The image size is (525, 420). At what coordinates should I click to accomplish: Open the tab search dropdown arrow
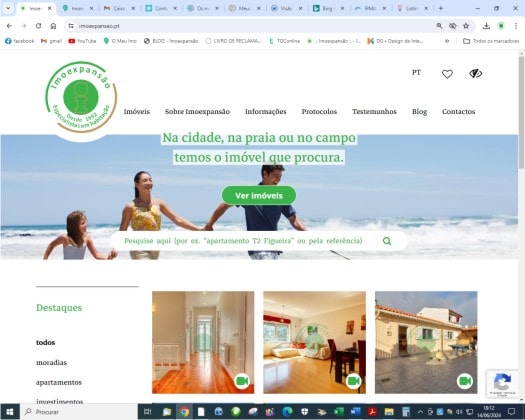pyautogui.click(x=8, y=8)
